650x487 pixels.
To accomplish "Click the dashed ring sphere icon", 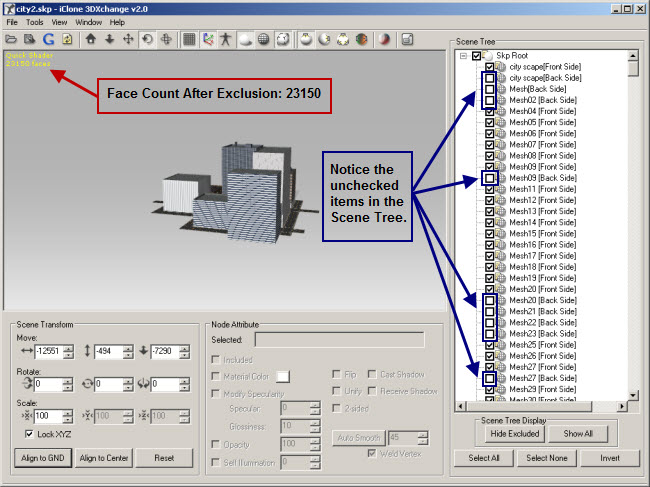I will [x=343, y=40].
